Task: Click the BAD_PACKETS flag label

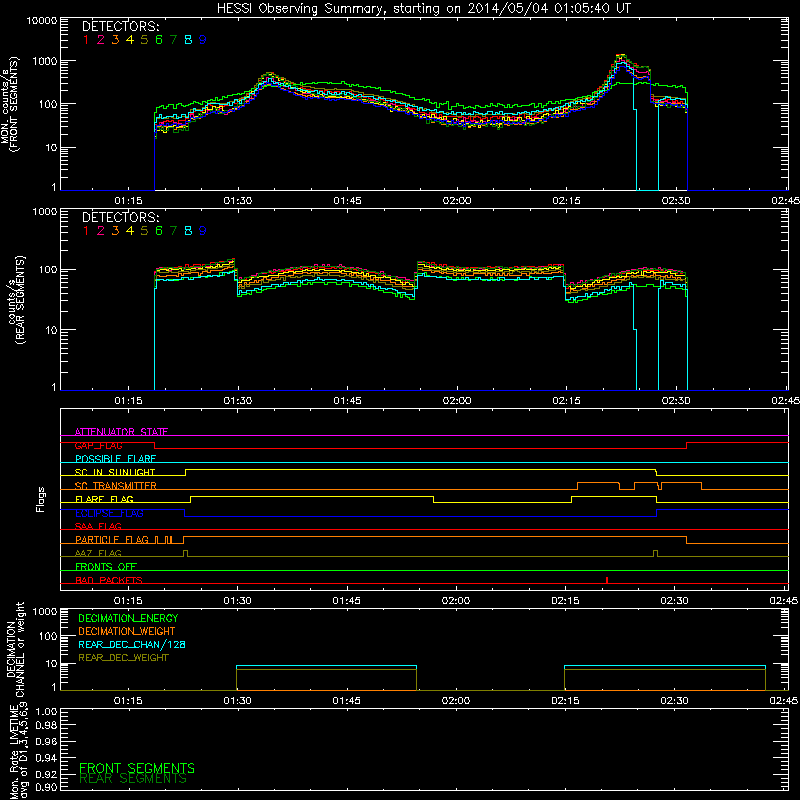Action: 109,580
